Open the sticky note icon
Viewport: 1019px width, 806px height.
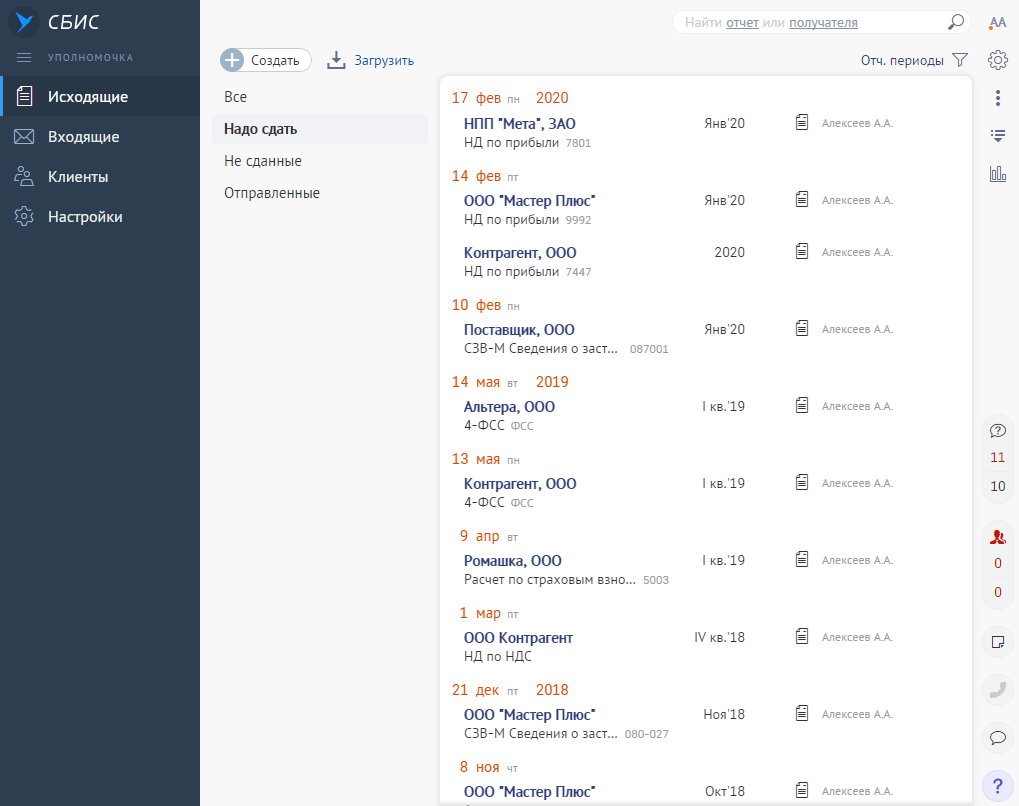(997, 641)
